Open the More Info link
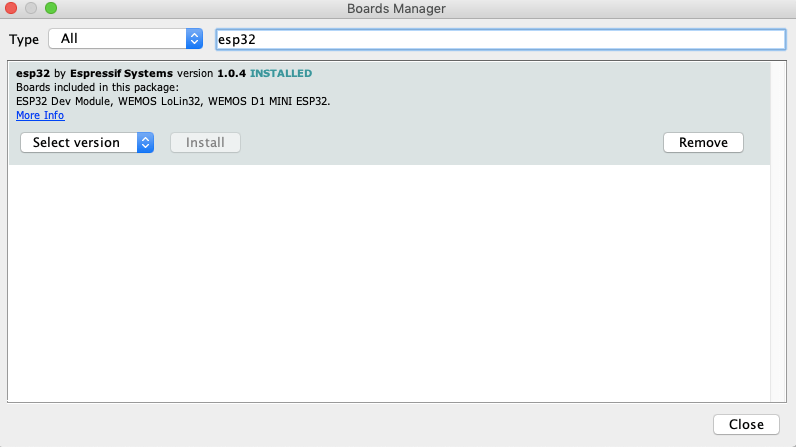 (40, 116)
